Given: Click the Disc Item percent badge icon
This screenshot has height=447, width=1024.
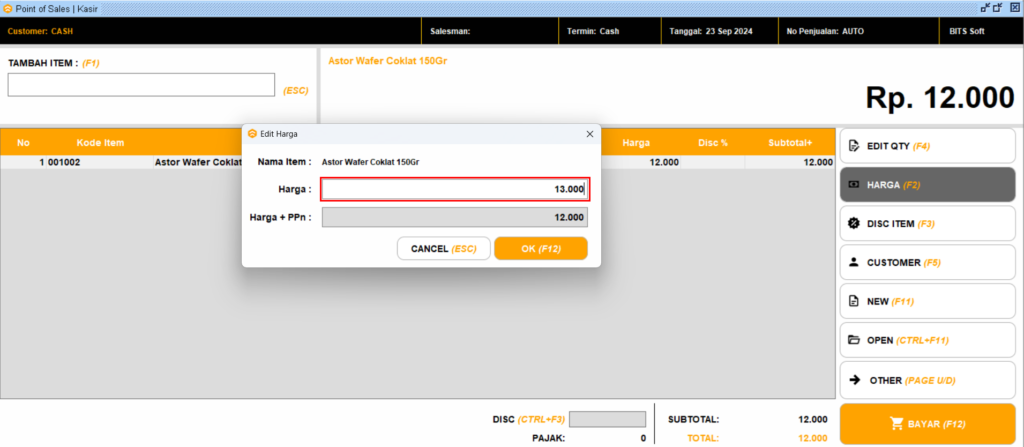Looking at the screenshot, I should pos(854,224).
